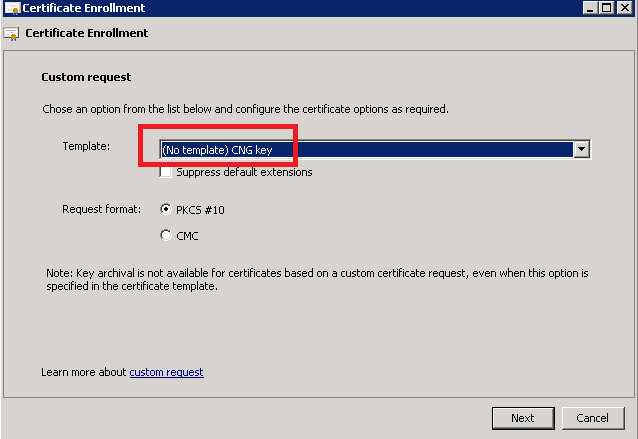The width and height of the screenshot is (638, 439).
Task: Proceed with the Next button
Action: click(x=523, y=418)
